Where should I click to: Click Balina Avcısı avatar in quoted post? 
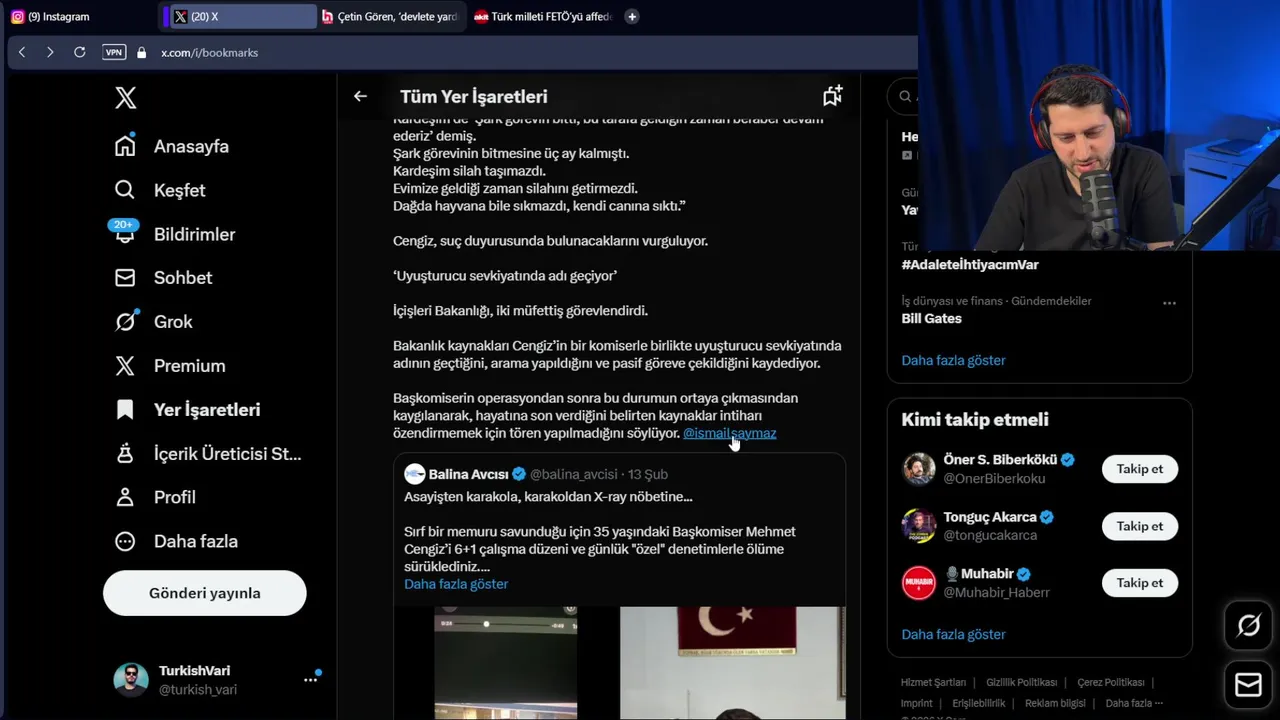pos(415,474)
